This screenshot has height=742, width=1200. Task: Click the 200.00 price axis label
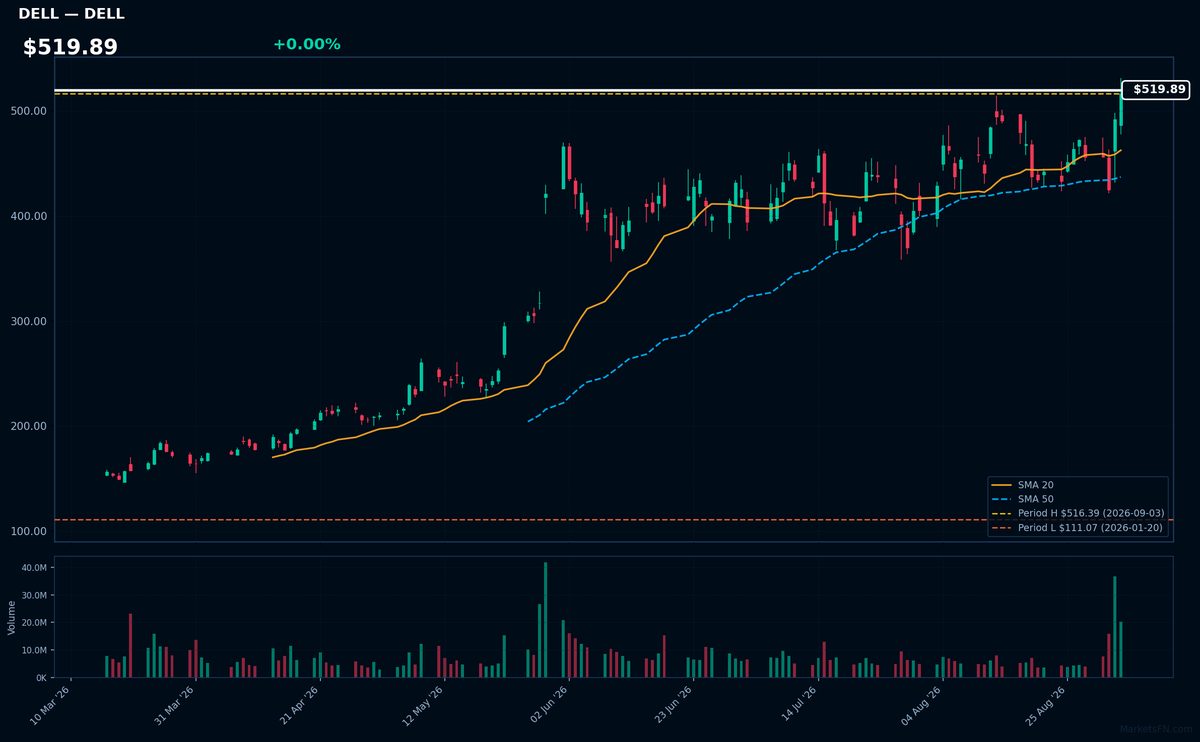[30, 426]
